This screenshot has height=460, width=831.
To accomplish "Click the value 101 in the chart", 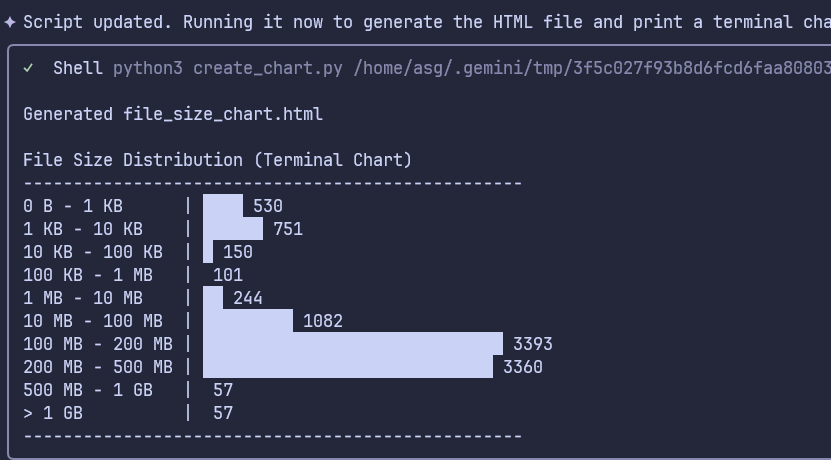I will [x=228, y=275].
